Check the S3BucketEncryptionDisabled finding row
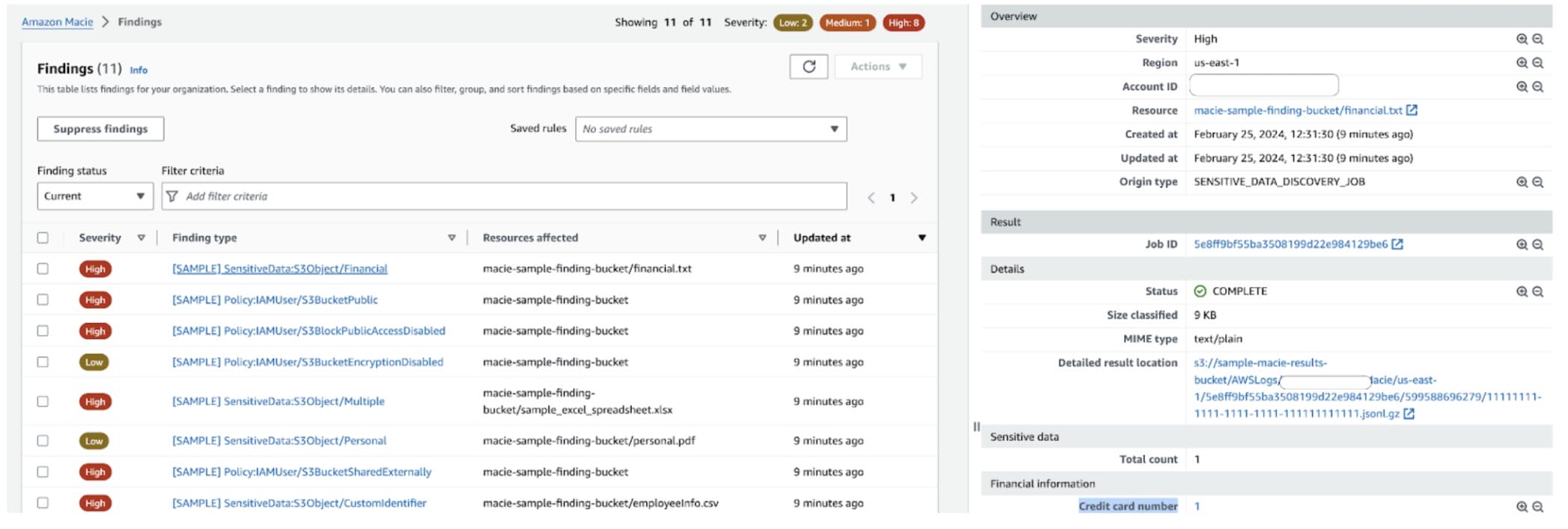 point(43,362)
